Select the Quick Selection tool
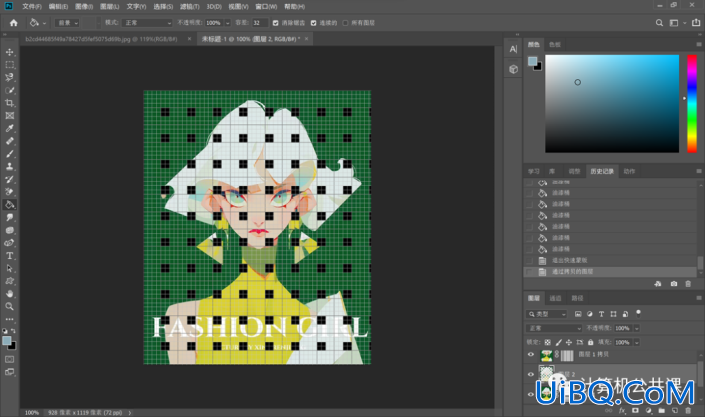Screen dimensions: 705x417 coord(9,90)
